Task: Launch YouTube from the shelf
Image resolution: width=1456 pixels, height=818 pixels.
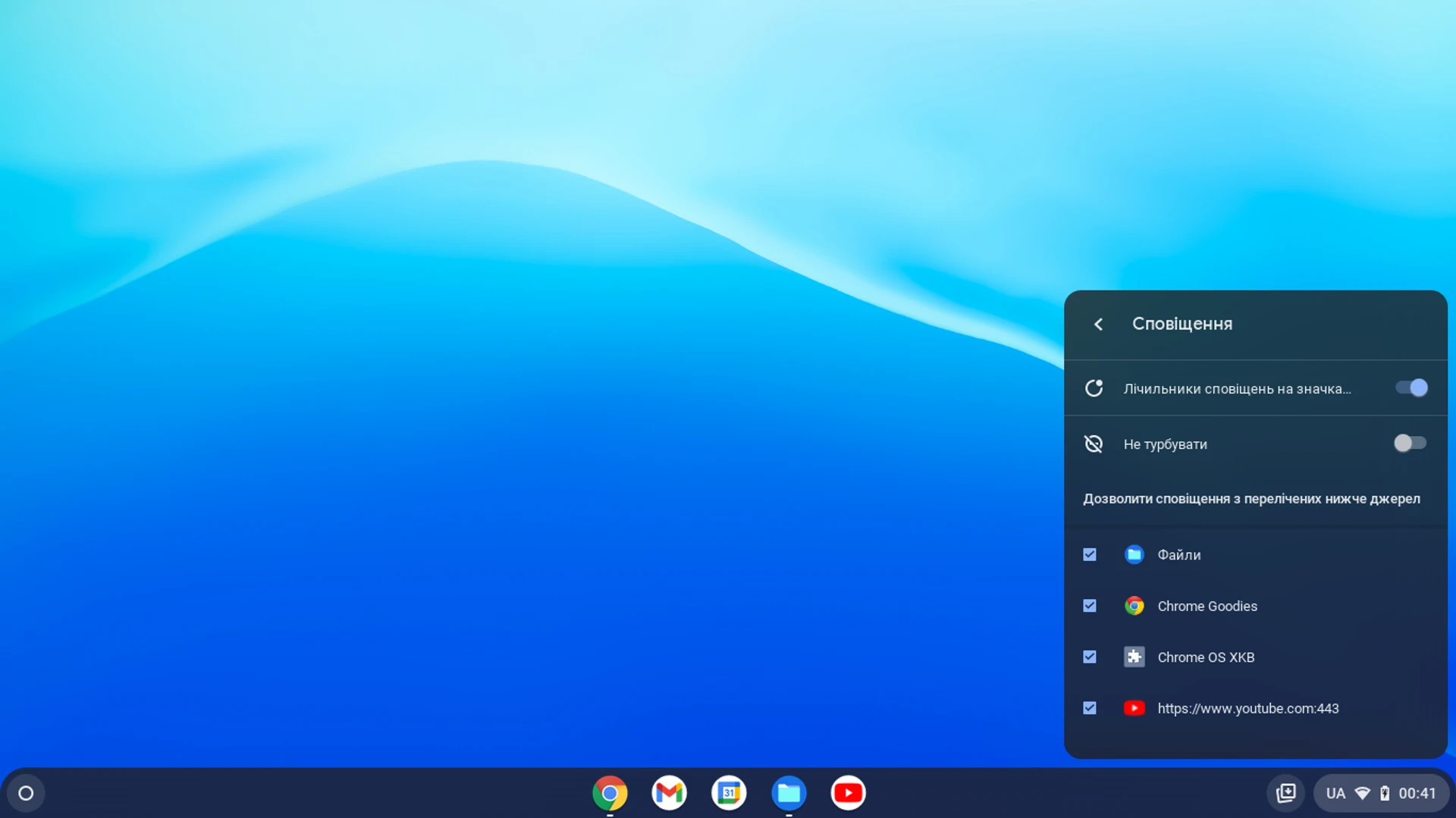Action: coord(848,793)
